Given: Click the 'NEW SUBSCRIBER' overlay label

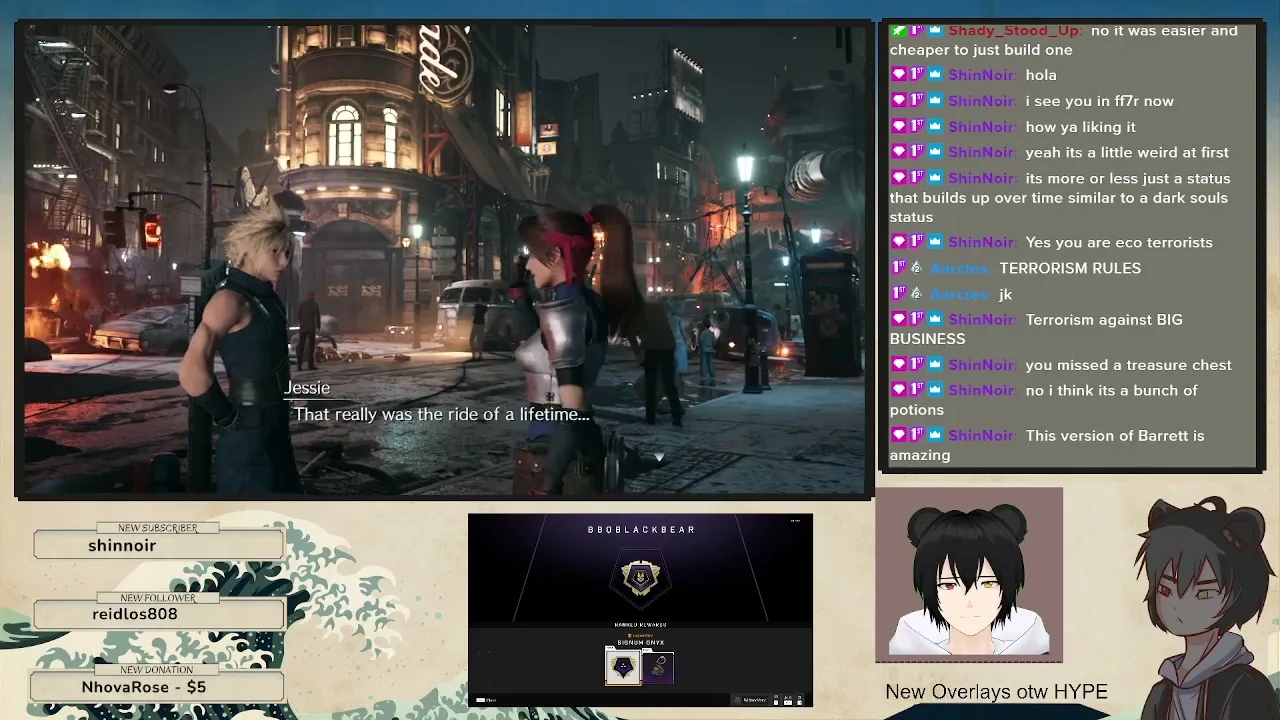Looking at the screenshot, I should pyautogui.click(x=158, y=528).
